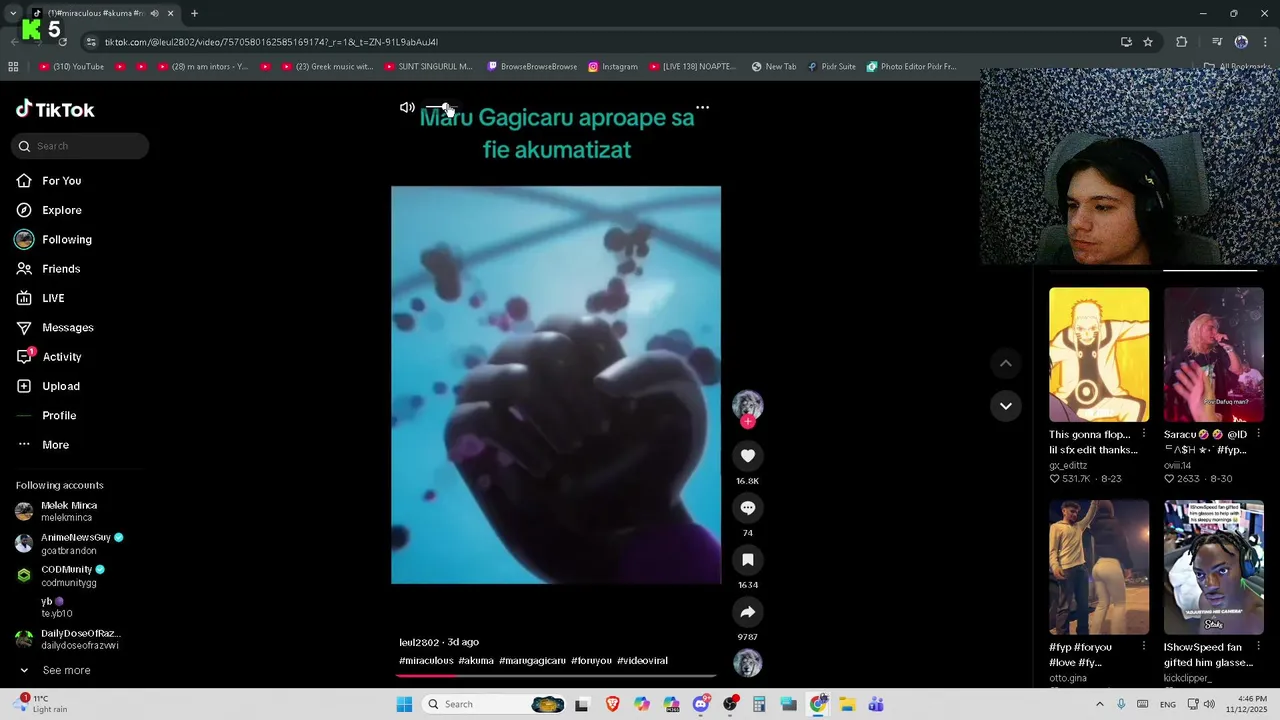
Task: Reload the page in the browser toolbar
Action: [x=63, y=42]
